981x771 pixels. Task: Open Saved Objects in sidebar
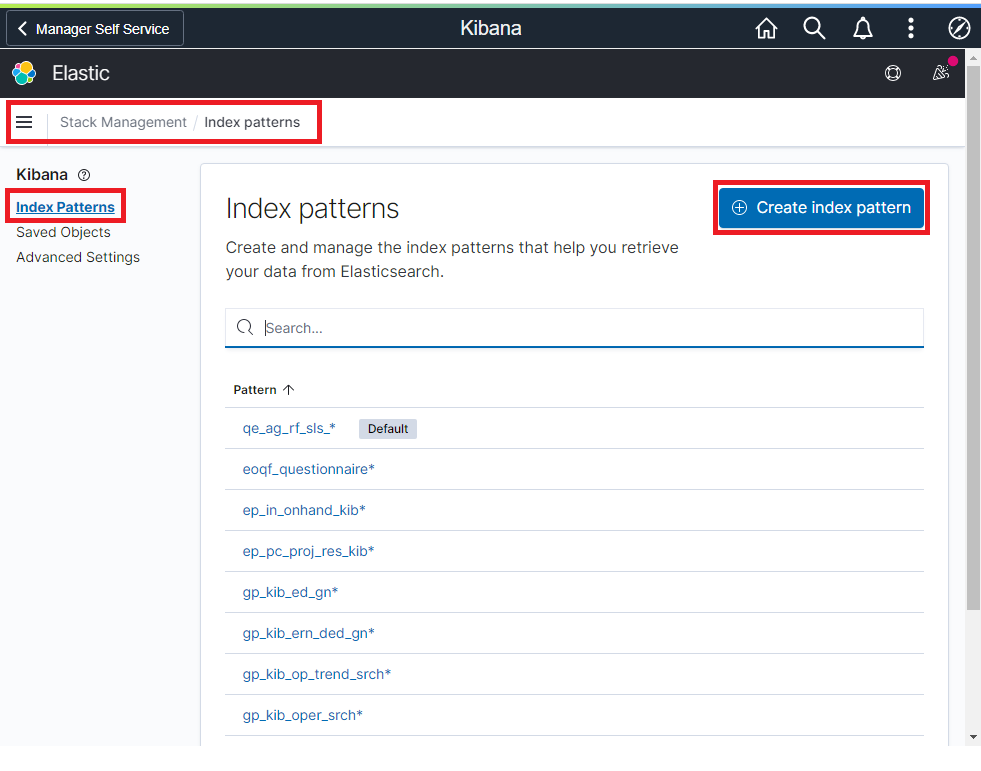(x=63, y=232)
